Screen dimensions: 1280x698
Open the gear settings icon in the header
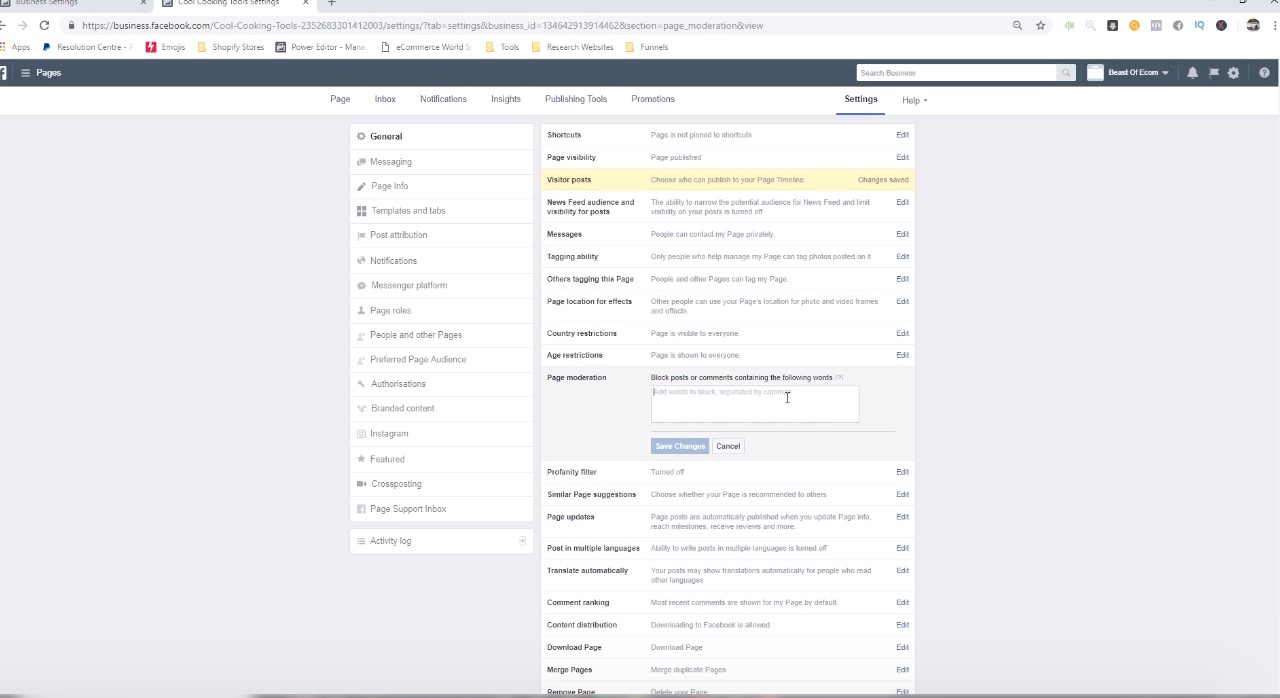click(x=1233, y=73)
